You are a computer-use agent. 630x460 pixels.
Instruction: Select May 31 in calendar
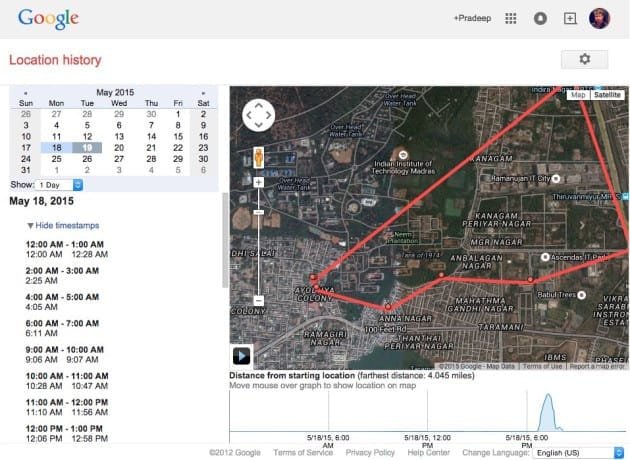tap(26, 170)
